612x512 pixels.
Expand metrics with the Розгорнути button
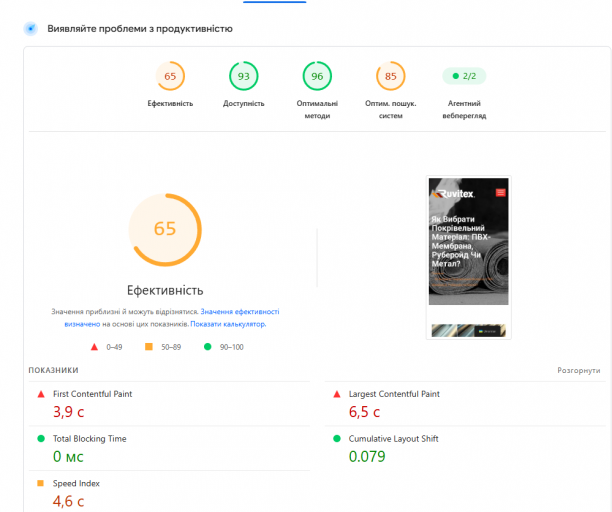pyautogui.click(x=578, y=370)
